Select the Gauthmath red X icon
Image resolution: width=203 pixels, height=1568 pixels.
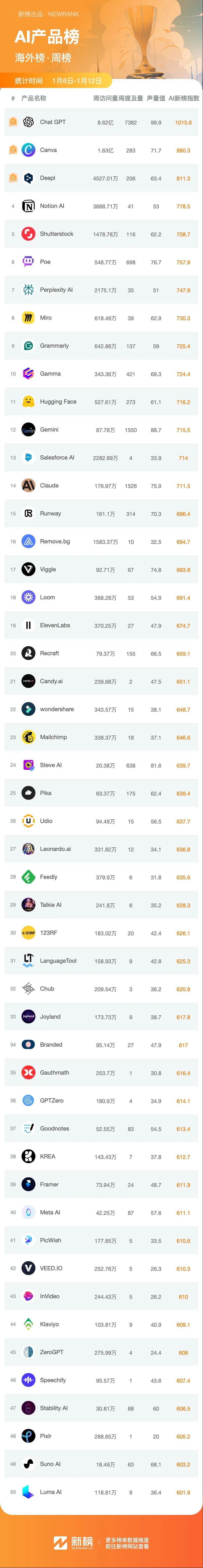(x=28, y=1073)
